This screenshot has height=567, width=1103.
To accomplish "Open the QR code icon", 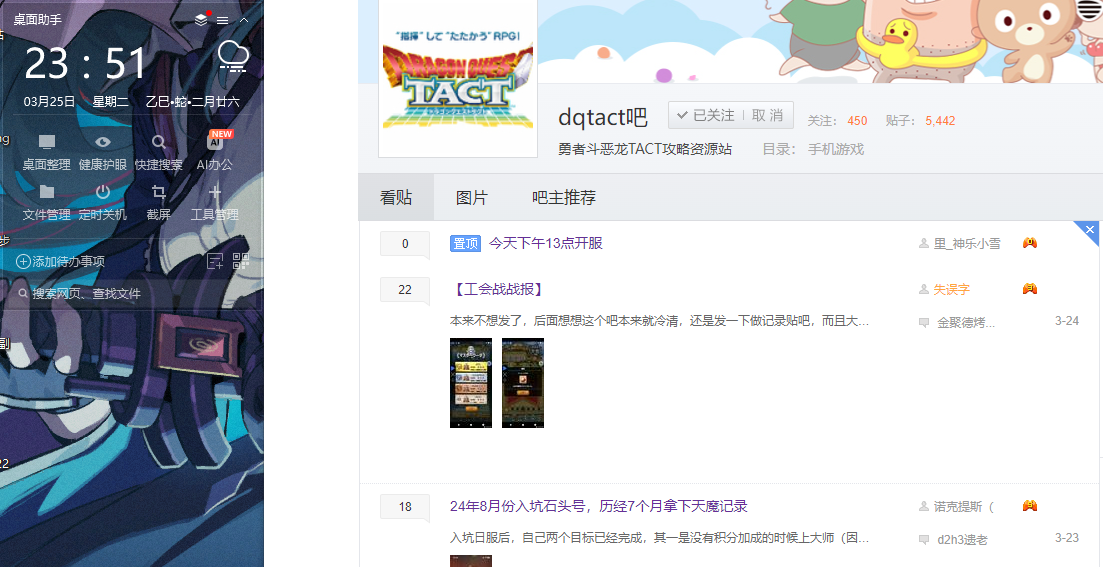I will pyautogui.click(x=241, y=262).
